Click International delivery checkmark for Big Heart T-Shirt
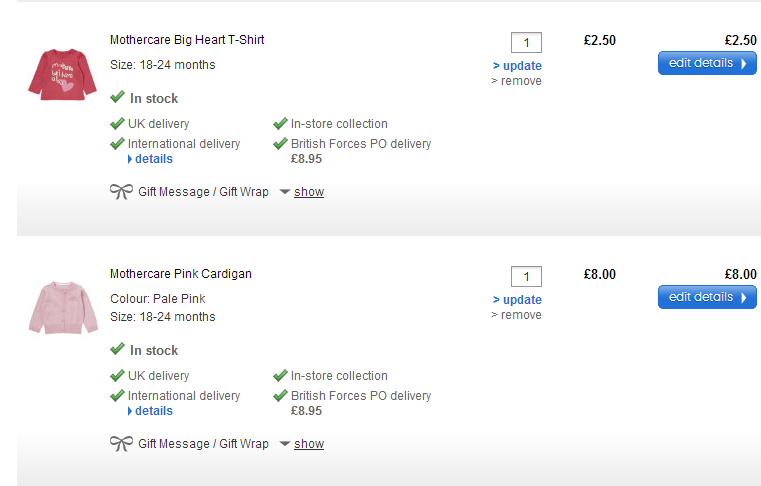Image resolution: width=761 pixels, height=486 pixels. click(x=118, y=144)
